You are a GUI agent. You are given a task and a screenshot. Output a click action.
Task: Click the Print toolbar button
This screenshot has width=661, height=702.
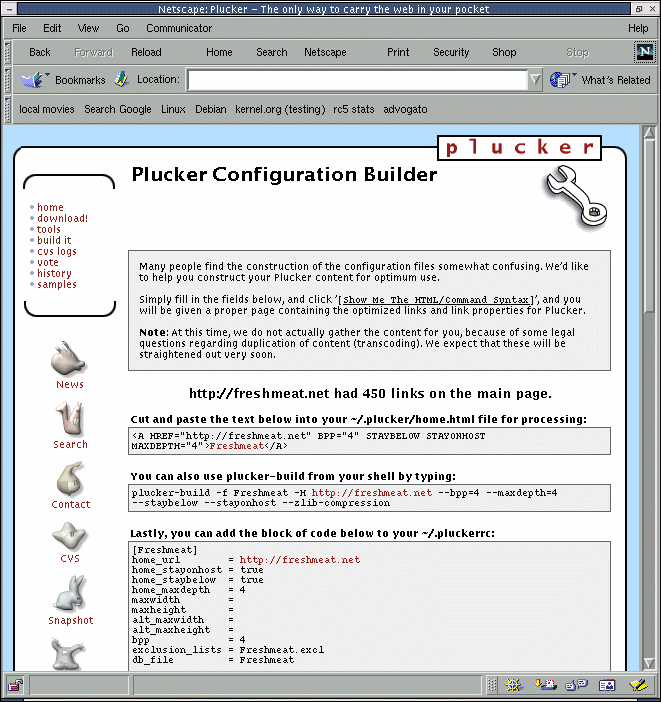398,52
